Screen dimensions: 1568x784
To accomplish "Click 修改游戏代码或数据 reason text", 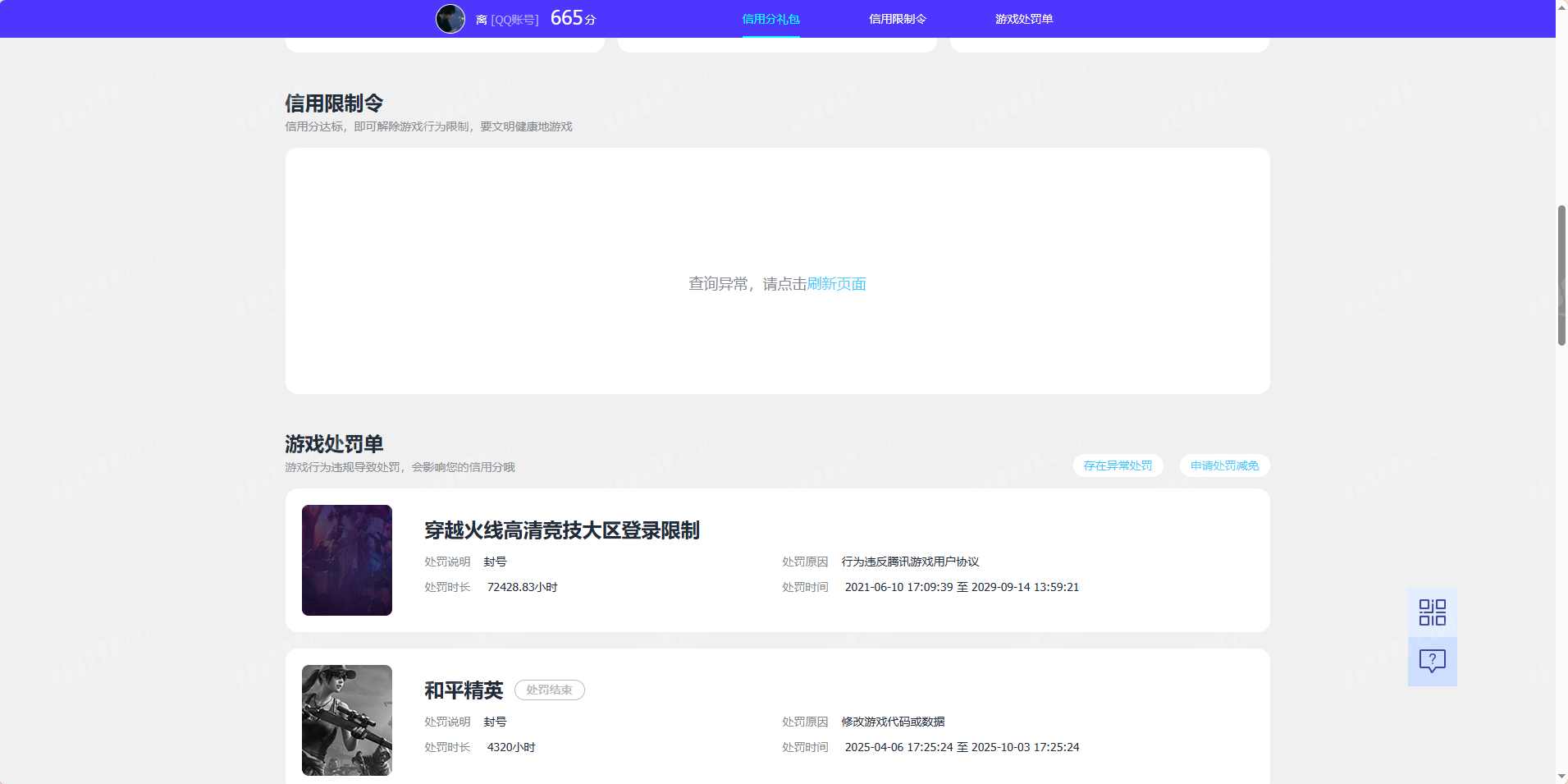I will (x=894, y=722).
